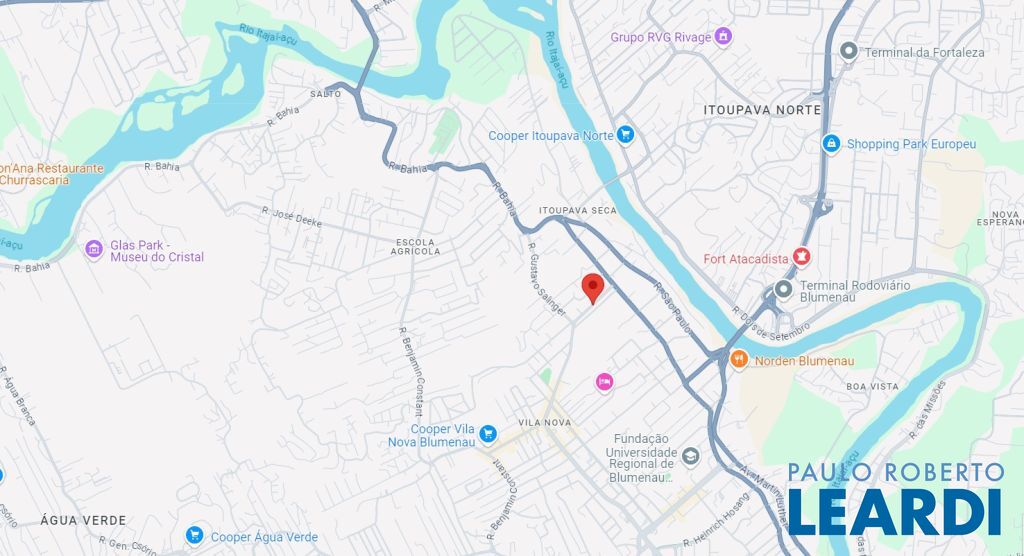The height and width of the screenshot is (556, 1024).
Task: Open the Norden Blumenau restaurant icon
Action: click(x=739, y=359)
